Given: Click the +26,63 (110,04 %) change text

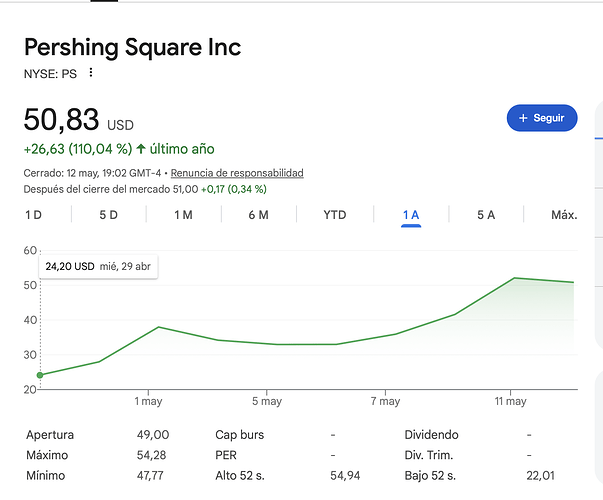Looking at the screenshot, I should click(78, 149).
